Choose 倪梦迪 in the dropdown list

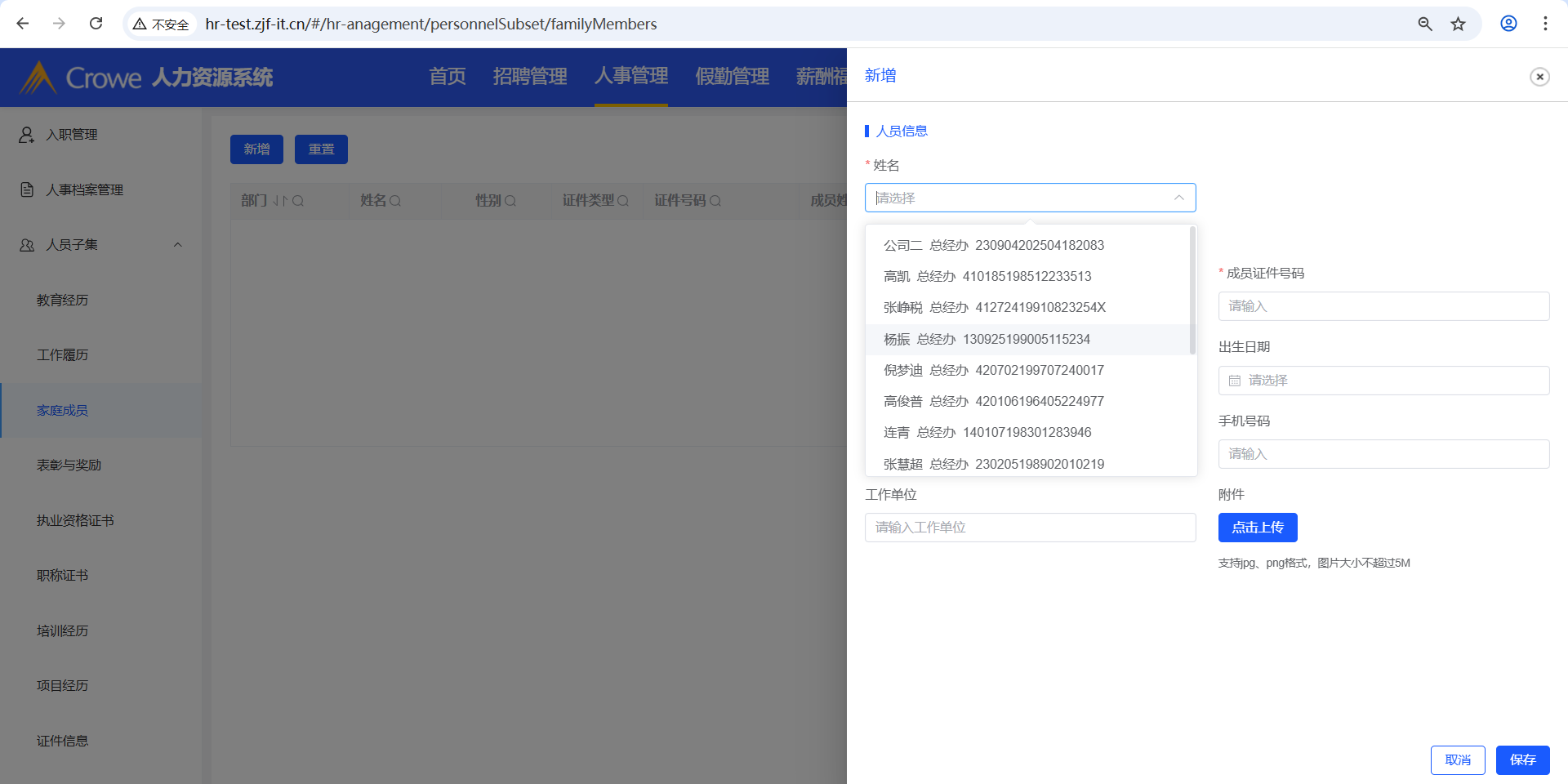click(x=993, y=370)
